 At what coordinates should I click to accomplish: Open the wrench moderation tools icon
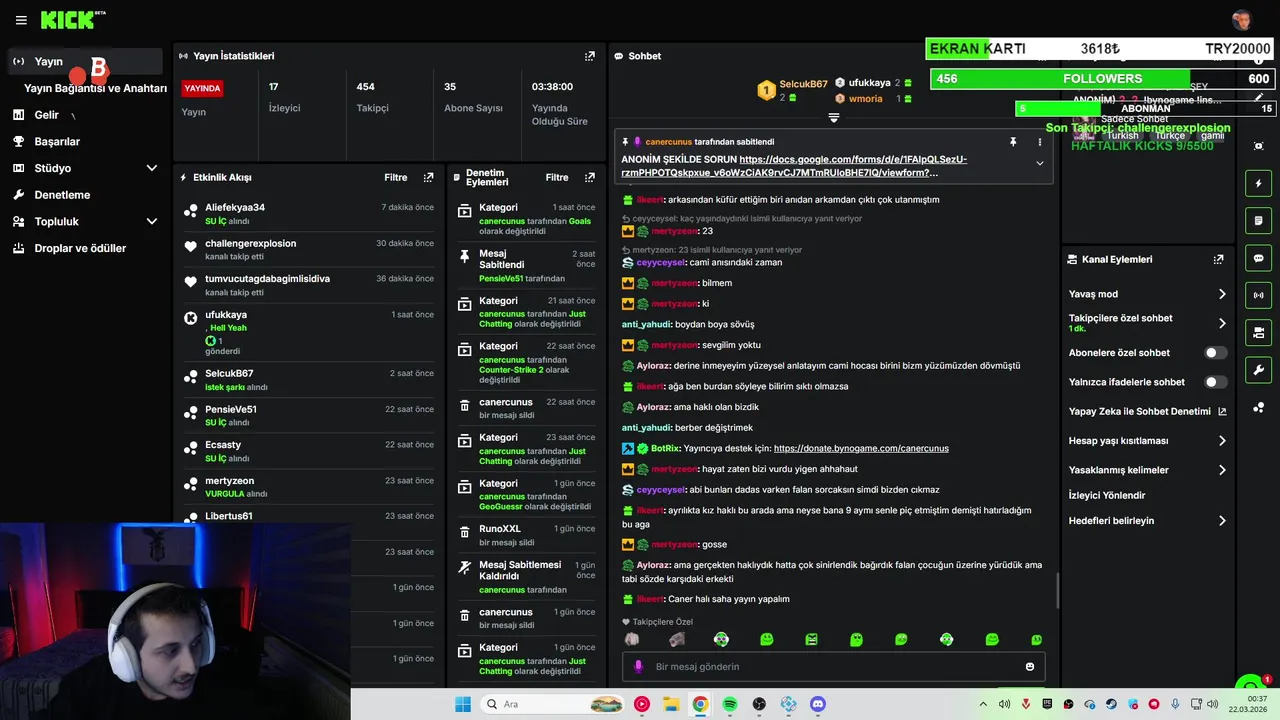[1259, 369]
